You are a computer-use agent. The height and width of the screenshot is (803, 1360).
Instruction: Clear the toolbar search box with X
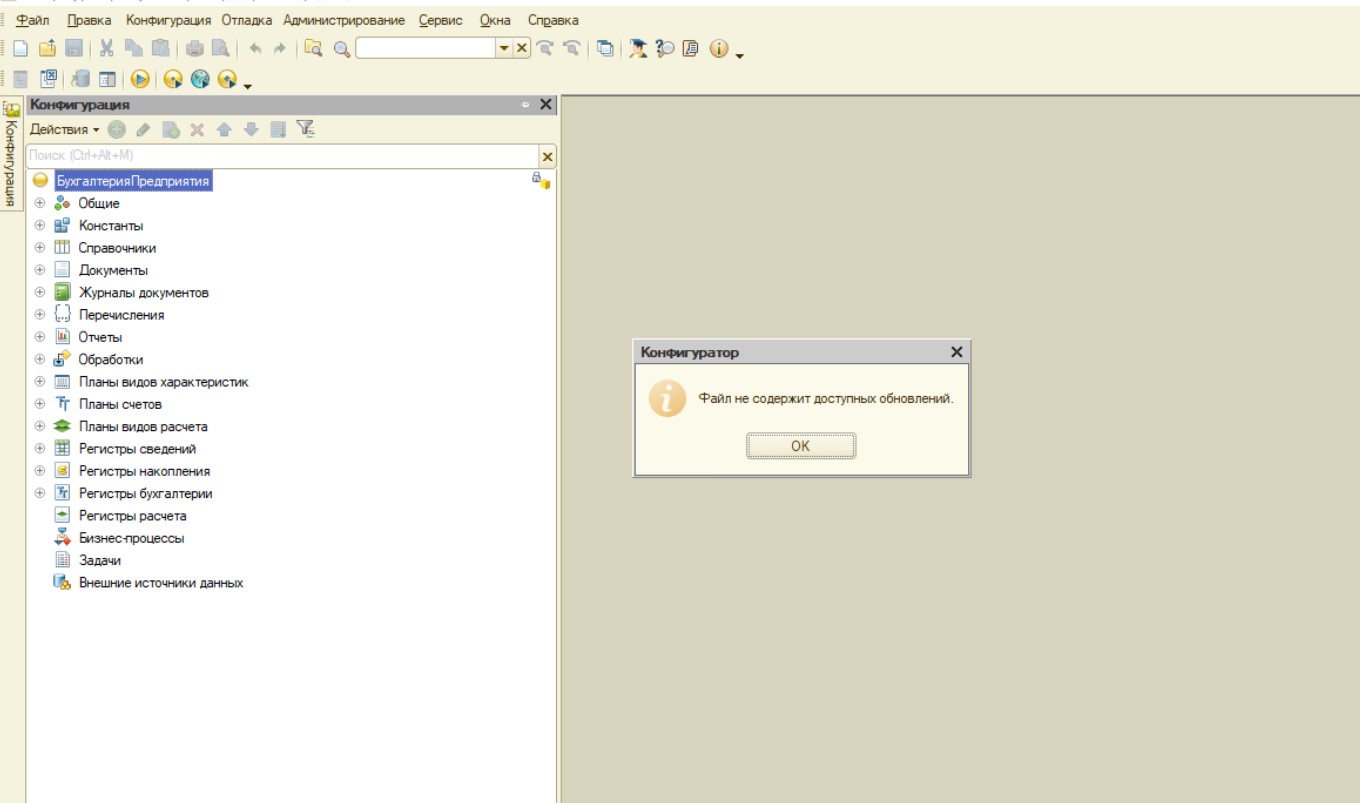click(x=522, y=48)
